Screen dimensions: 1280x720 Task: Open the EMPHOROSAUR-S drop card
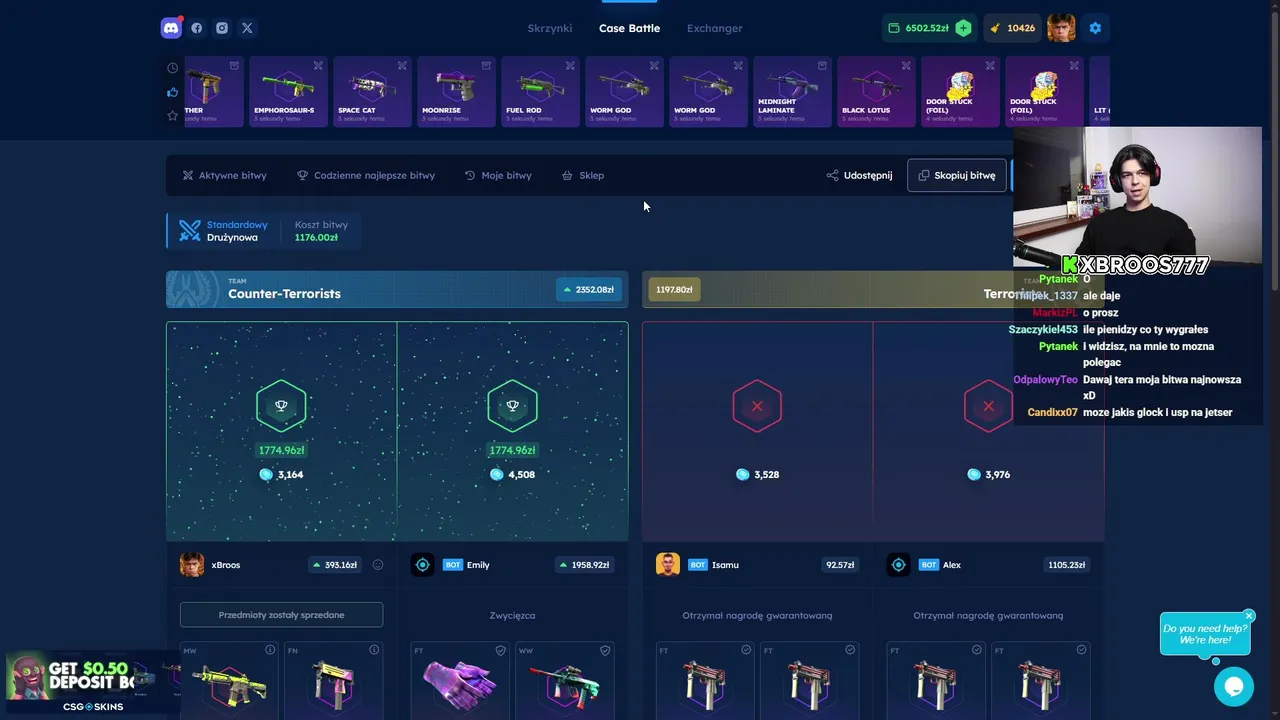click(288, 92)
